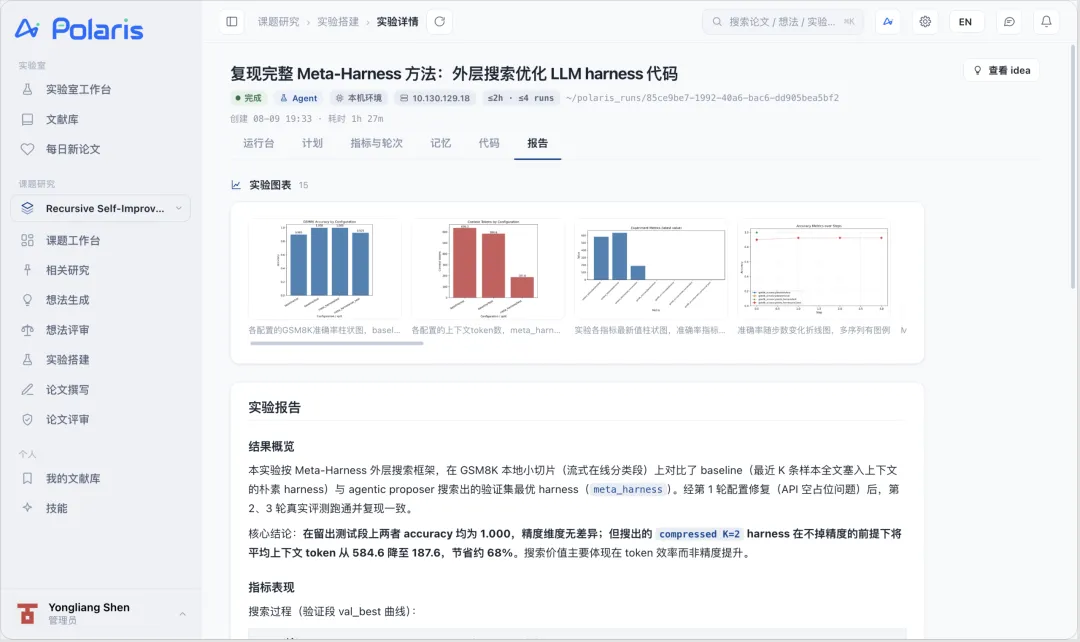The width and height of the screenshot is (1080, 642).
Task: Open the chat message icon
Action: click(x=1009, y=21)
